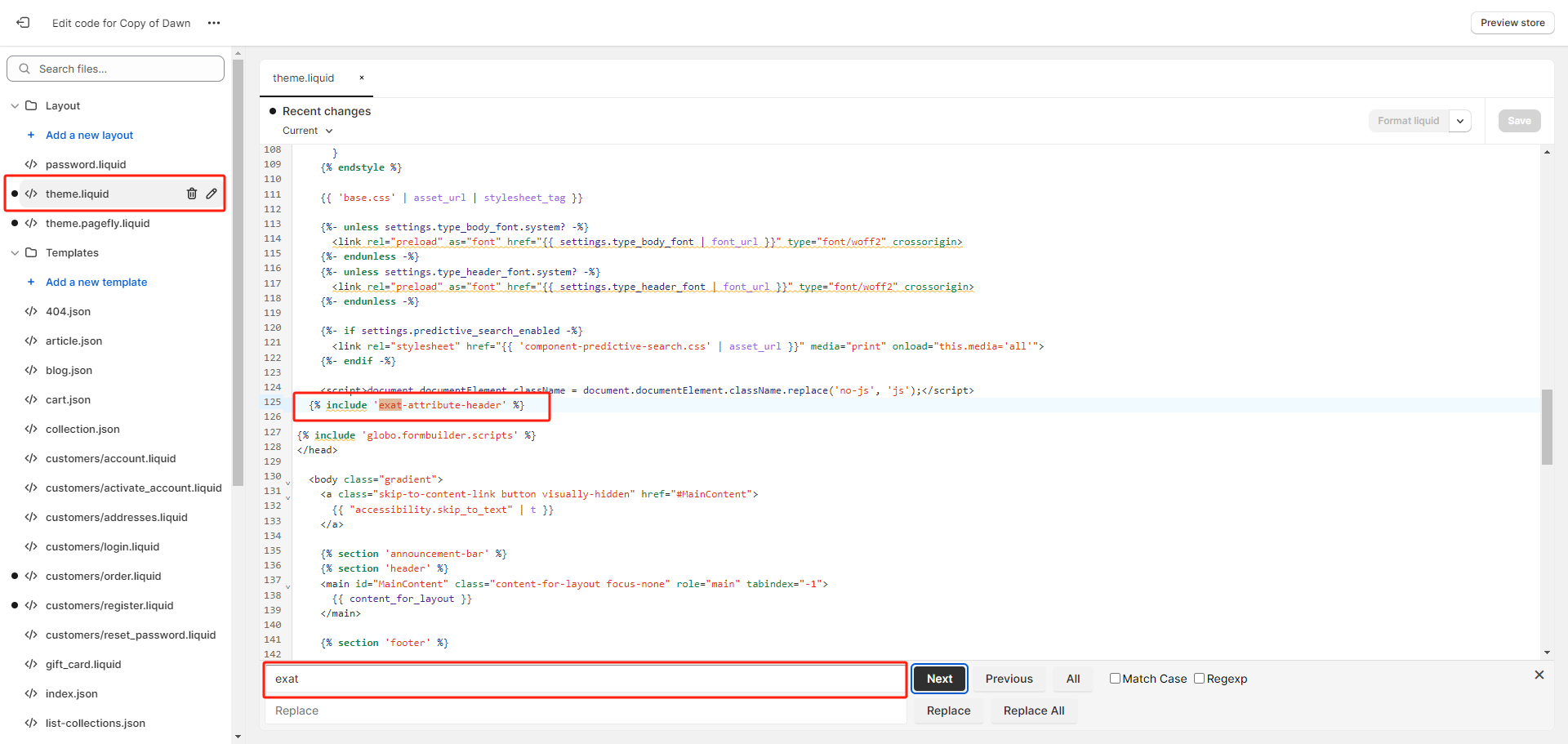Image resolution: width=1568 pixels, height=744 pixels.
Task: Select All search matches
Action: (1072, 679)
